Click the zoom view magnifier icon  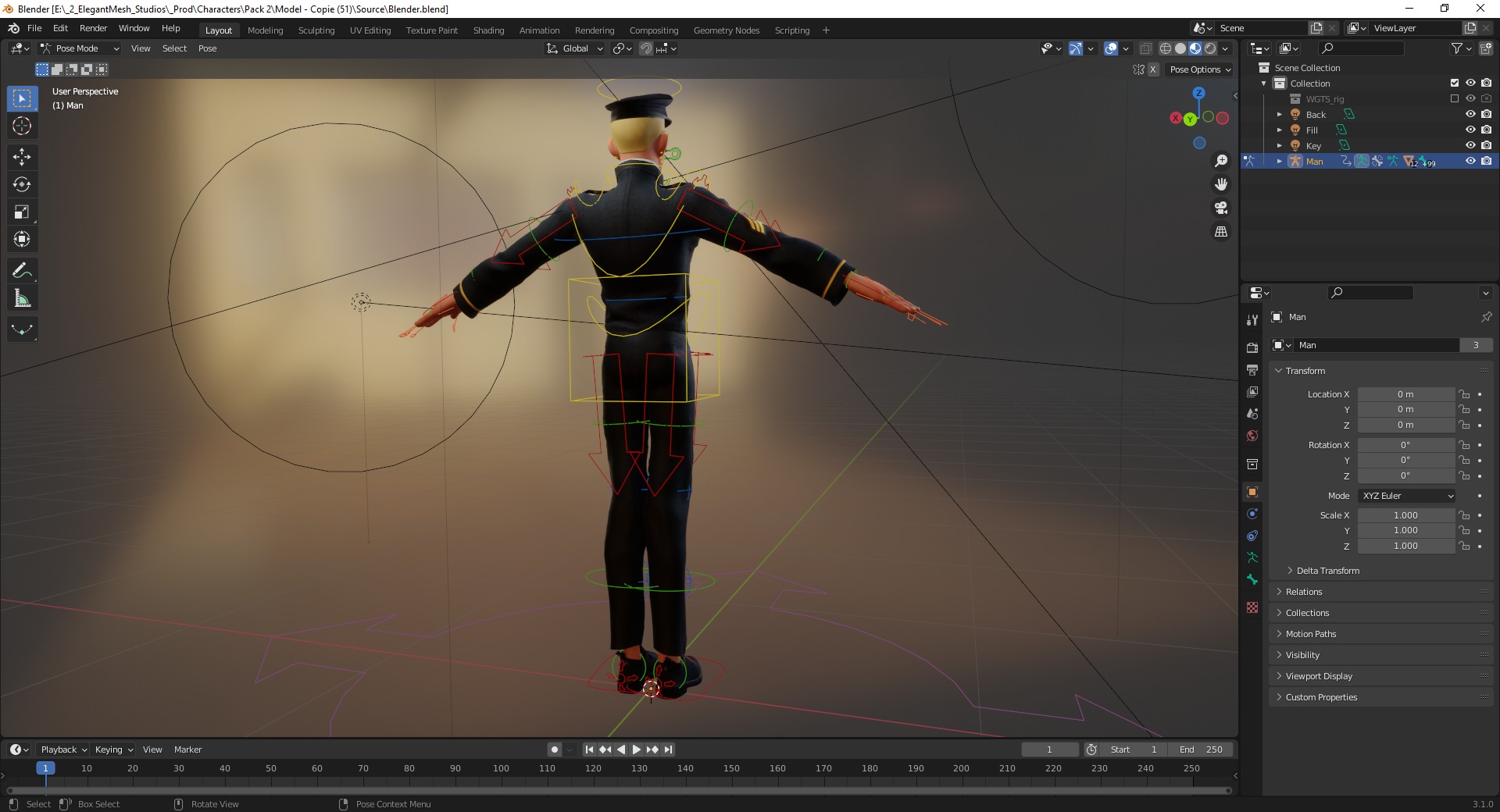pyautogui.click(x=1221, y=161)
